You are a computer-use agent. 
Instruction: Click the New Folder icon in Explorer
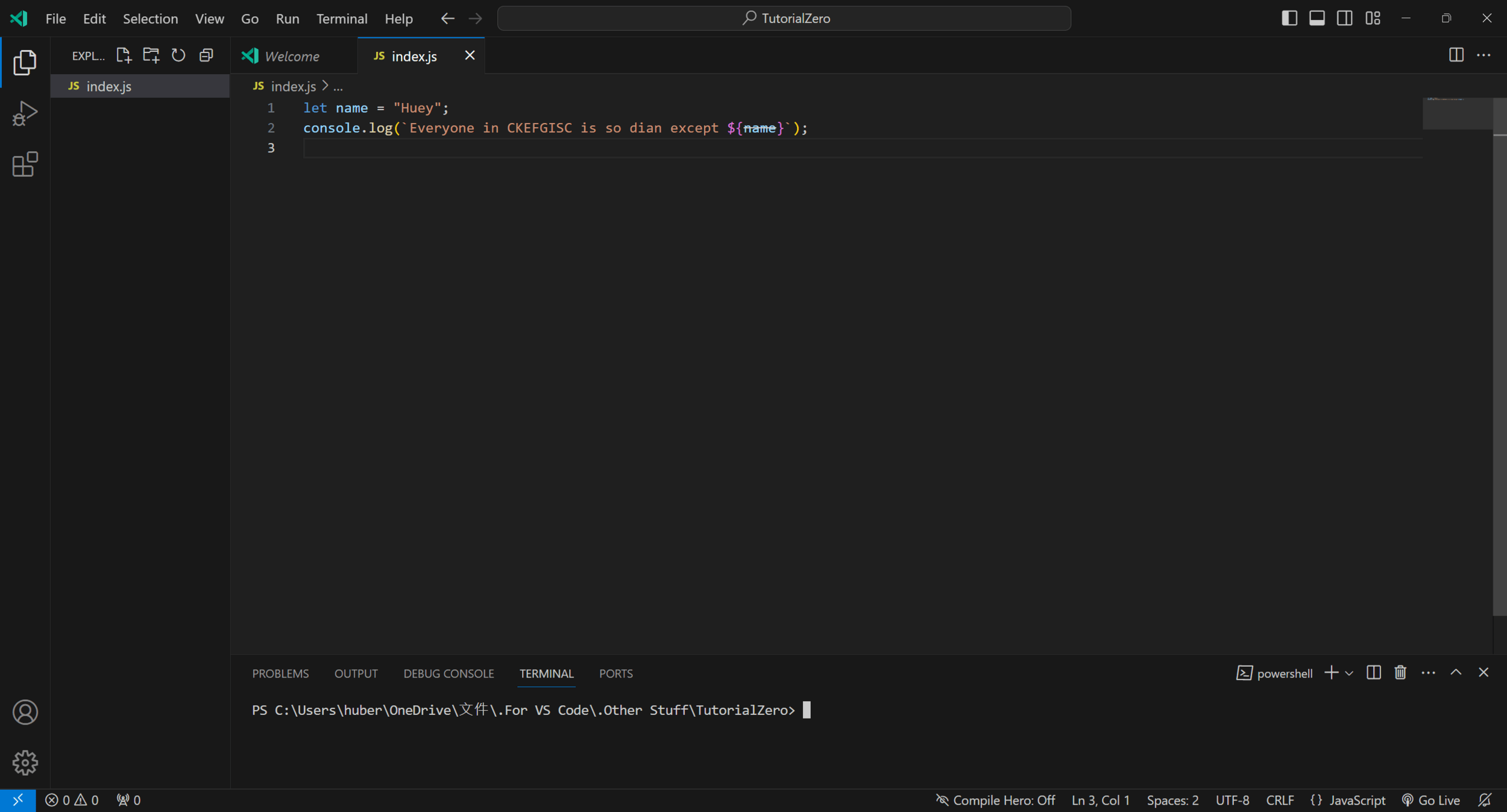151,55
